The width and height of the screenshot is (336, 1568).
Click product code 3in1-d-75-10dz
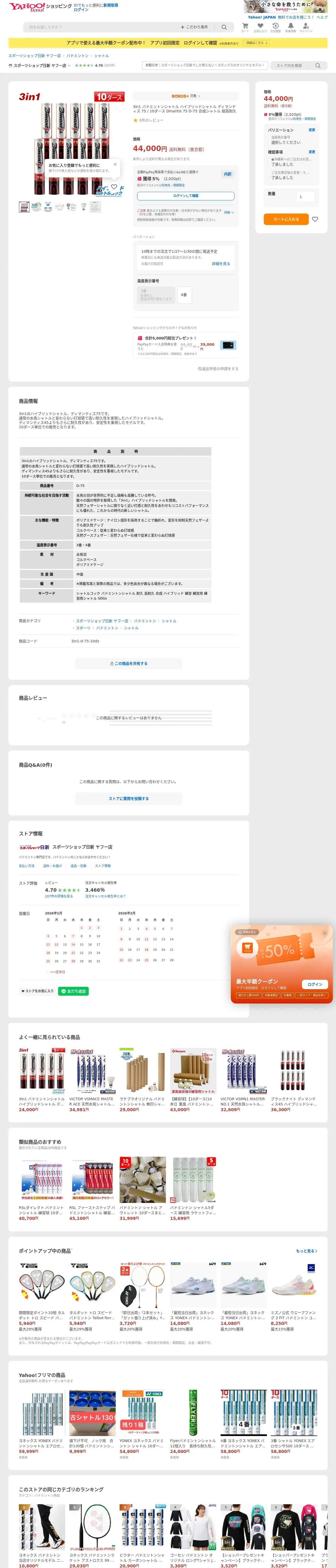(x=85, y=641)
